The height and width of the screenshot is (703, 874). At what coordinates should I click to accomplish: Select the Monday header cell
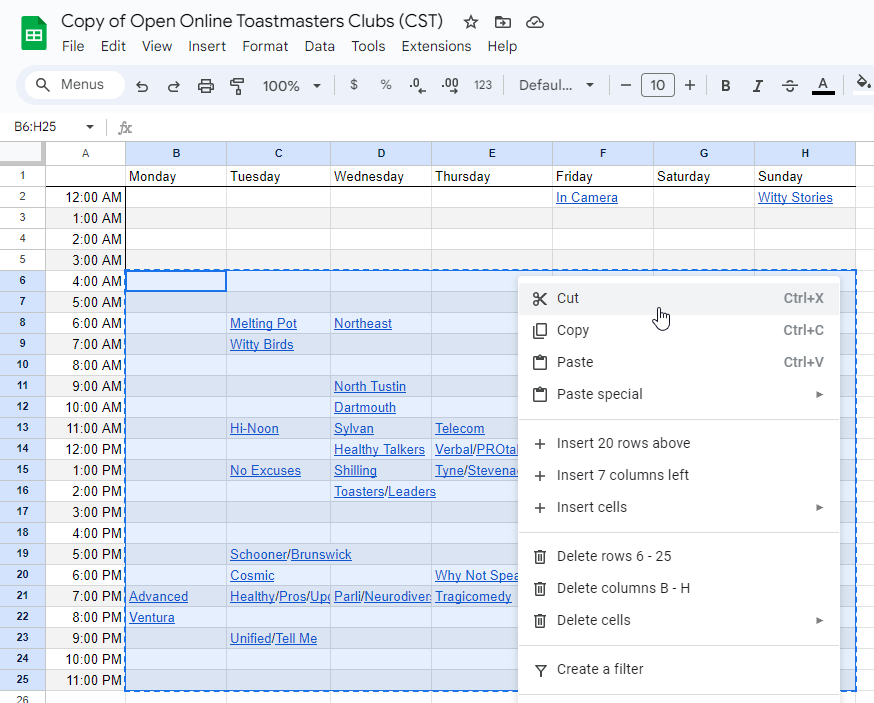176,176
